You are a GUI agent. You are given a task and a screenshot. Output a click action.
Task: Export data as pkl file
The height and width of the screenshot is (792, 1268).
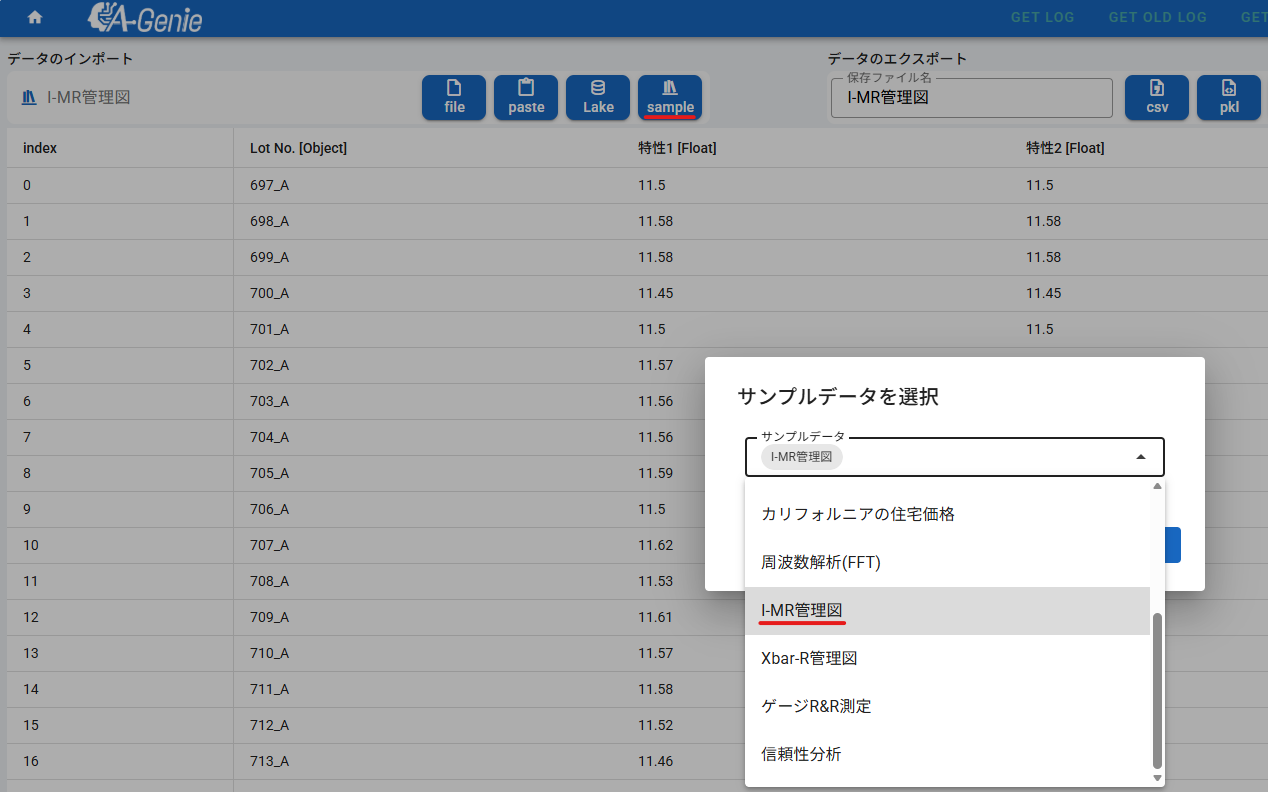(x=1229, y=97)
